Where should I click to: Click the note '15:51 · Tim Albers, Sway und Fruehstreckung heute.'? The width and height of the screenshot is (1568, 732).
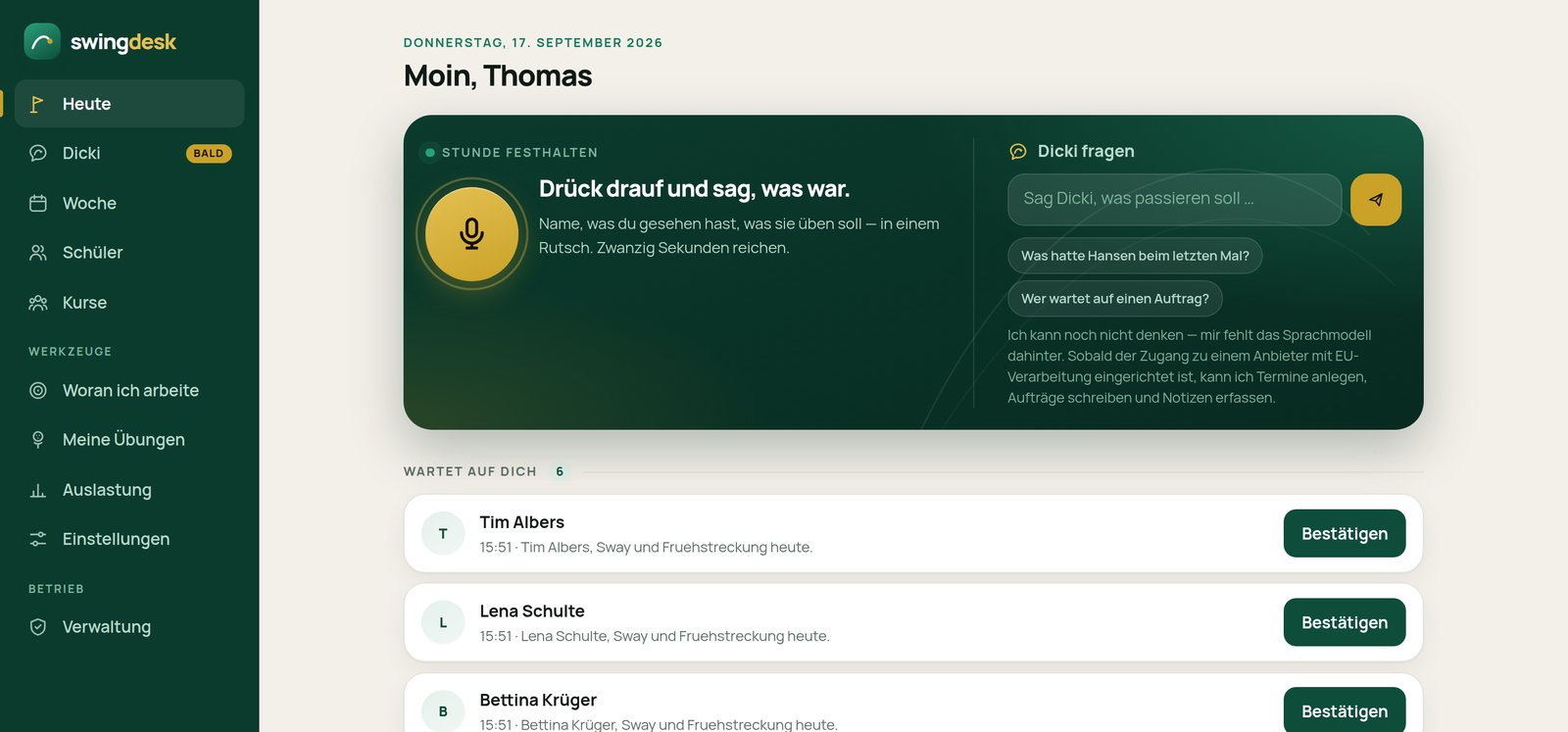coord(646,548)
